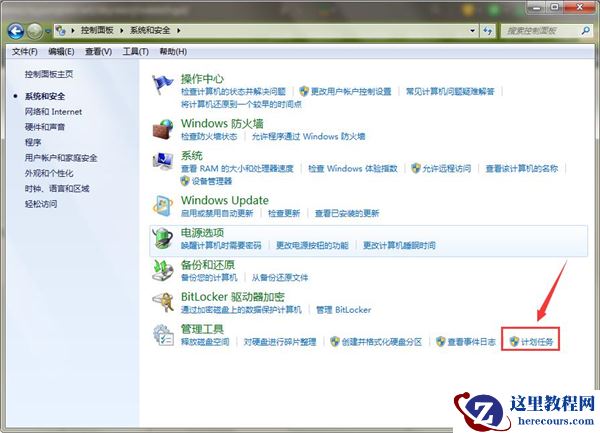Viewport: 600px width, 433px height.
Task: Click the Control Panel icon in address bar
Action: [60, 30]
